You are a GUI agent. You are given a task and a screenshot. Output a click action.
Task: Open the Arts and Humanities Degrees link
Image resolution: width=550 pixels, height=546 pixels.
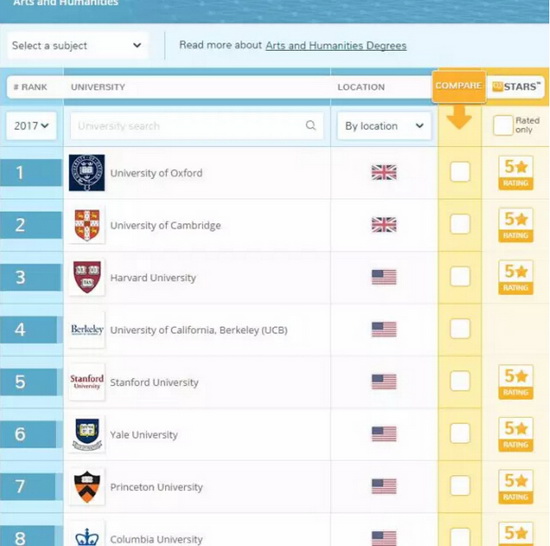[x=336, y=46]
